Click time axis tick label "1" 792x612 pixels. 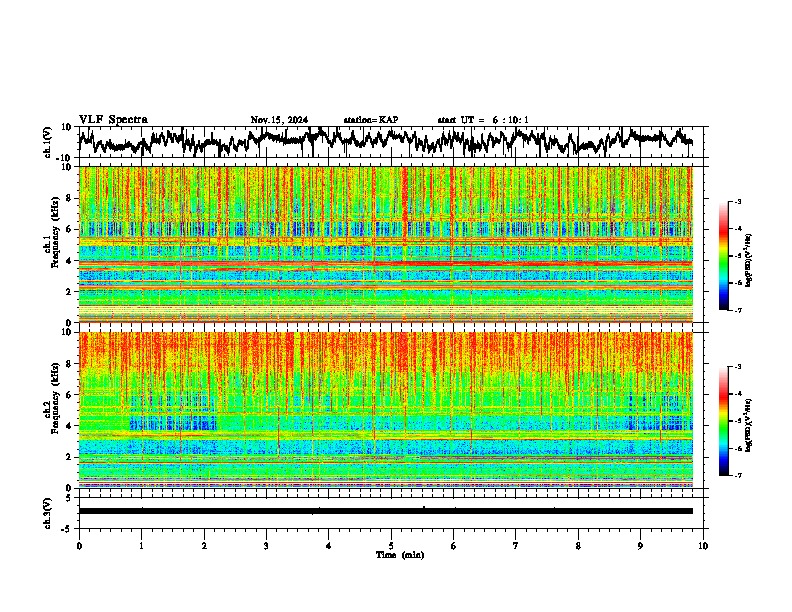[141, 546]
